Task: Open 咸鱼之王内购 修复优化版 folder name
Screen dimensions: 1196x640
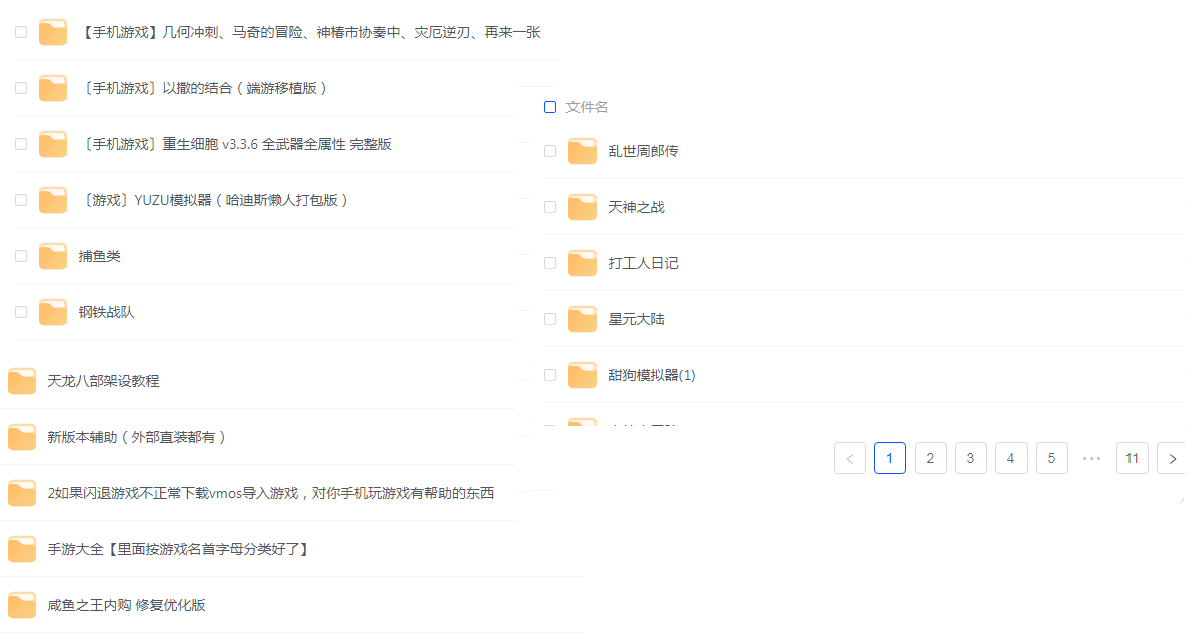Action: pos(127,605)
